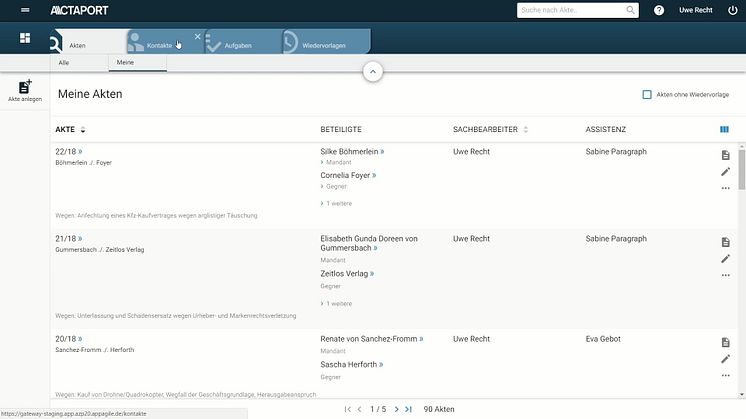746x419 pixels.
Task: Open Akte 22/18 link
Action: (x=69, y=152)
